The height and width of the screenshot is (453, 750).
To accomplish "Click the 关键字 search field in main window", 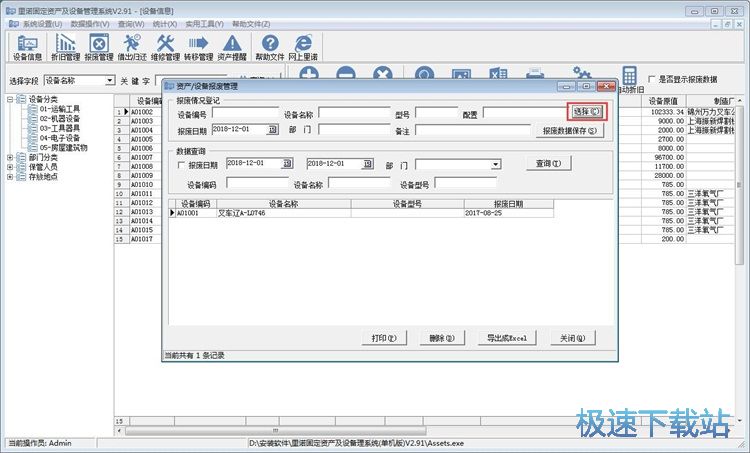I will point(191,80).
